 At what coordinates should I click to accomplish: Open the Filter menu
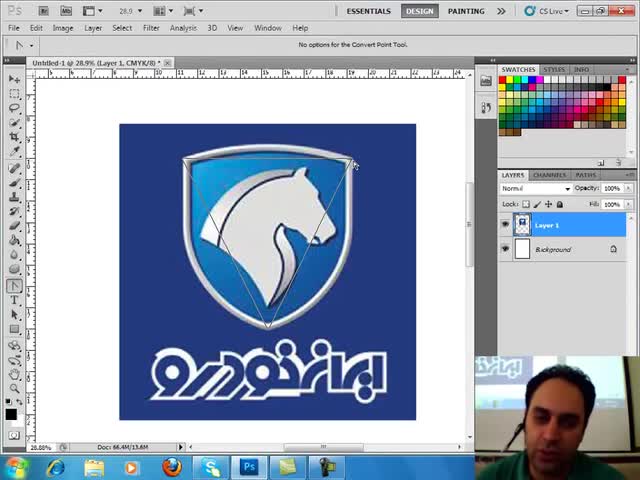[151, 28]
